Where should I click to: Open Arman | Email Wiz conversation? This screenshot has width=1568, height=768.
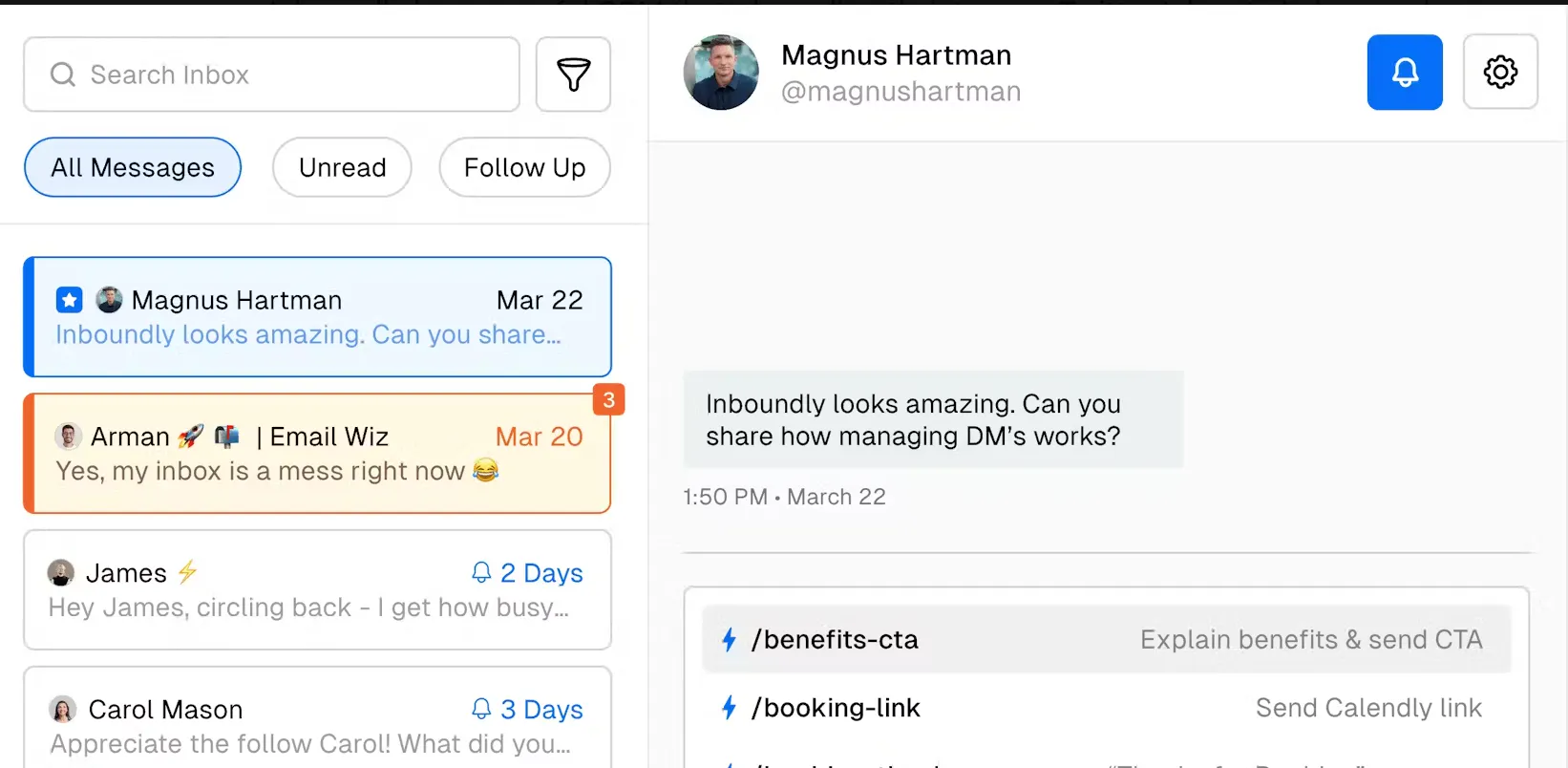coord(317,454)
